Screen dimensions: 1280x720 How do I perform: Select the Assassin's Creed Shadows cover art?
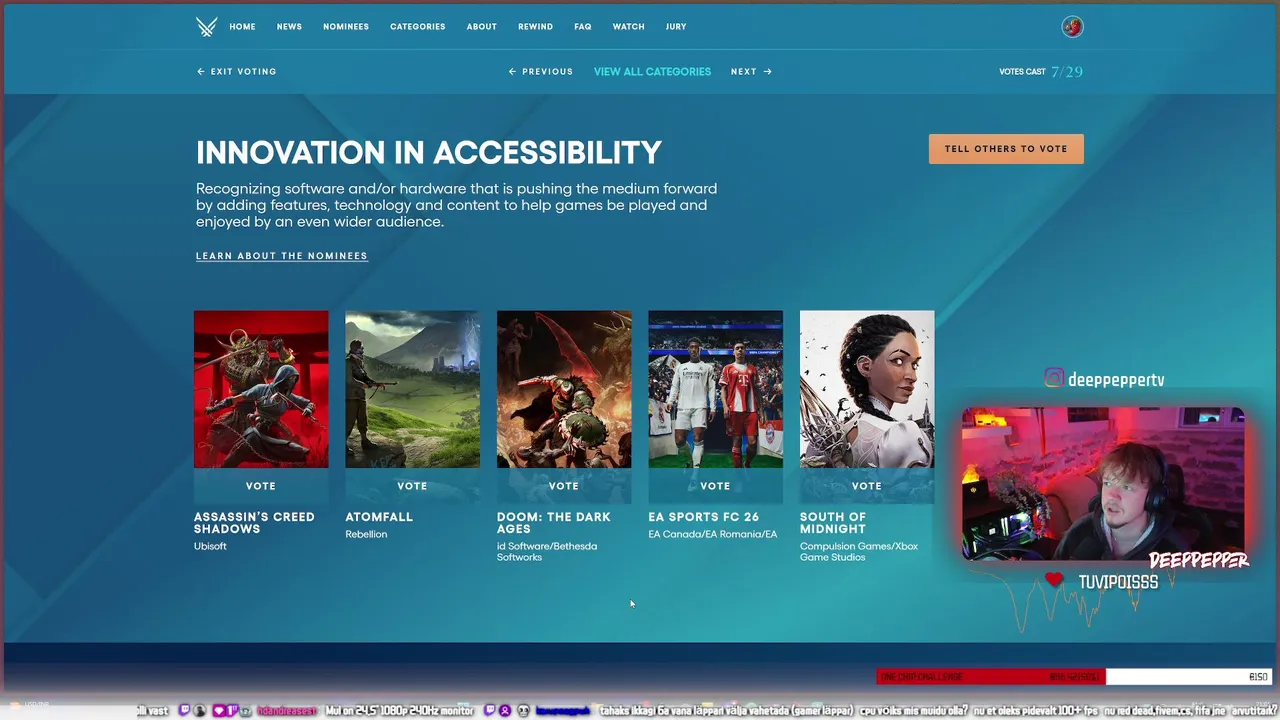[261, 389]
